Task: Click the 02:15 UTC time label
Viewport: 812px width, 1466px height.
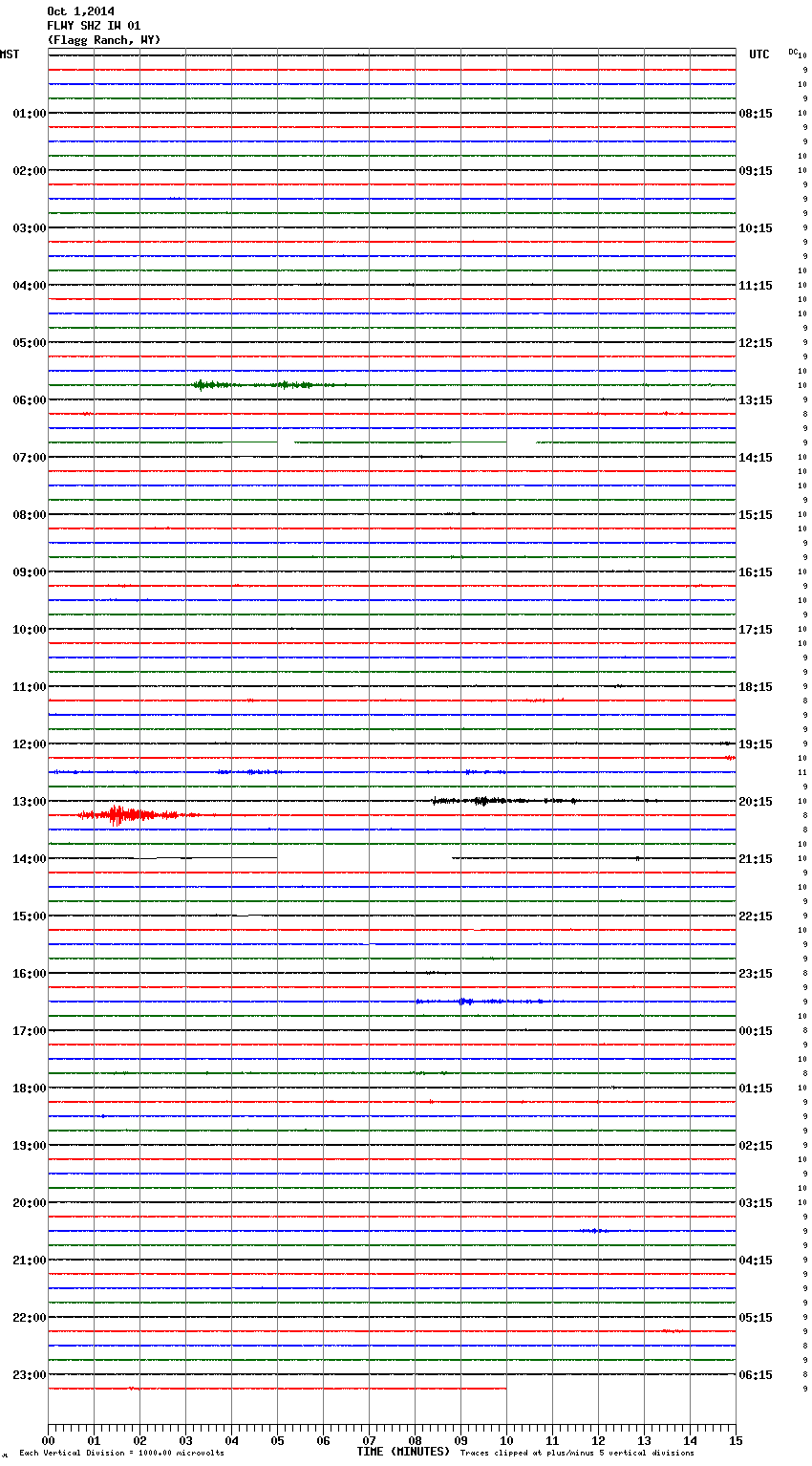Action: (x=756, y=1146)
